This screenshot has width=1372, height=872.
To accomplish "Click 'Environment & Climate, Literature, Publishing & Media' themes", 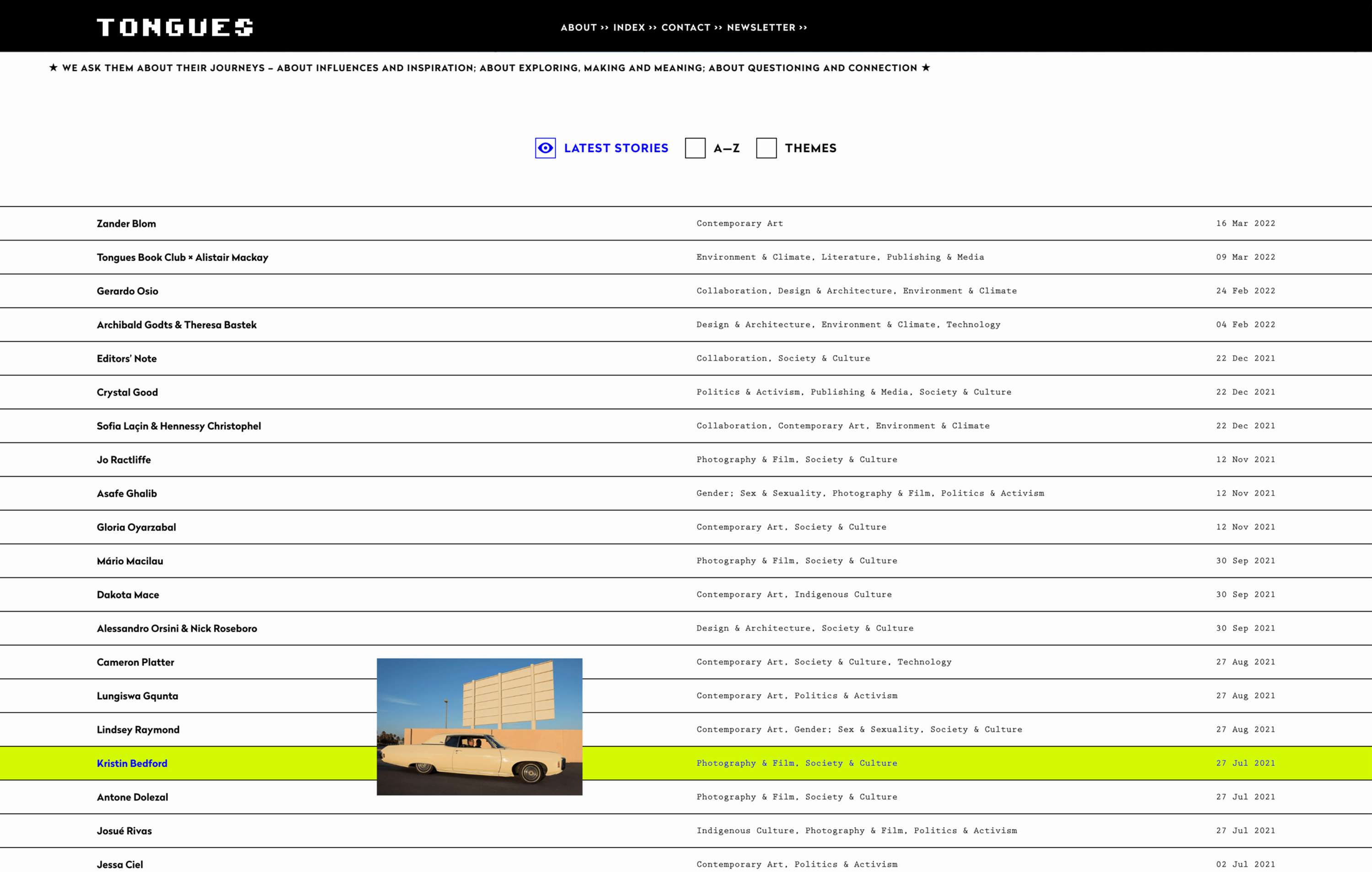I will [x=840, y=257].
